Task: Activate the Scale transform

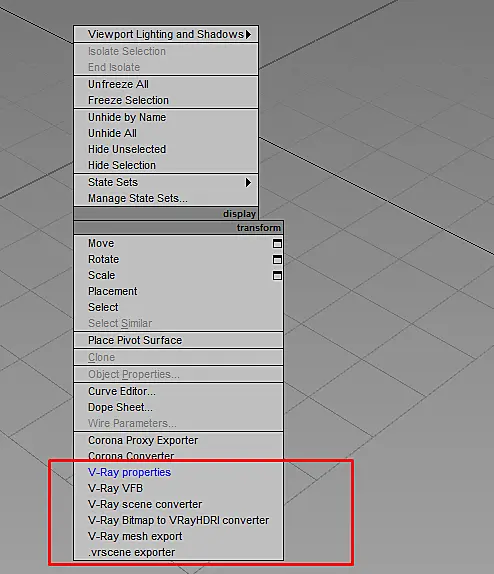Action: 178,275
